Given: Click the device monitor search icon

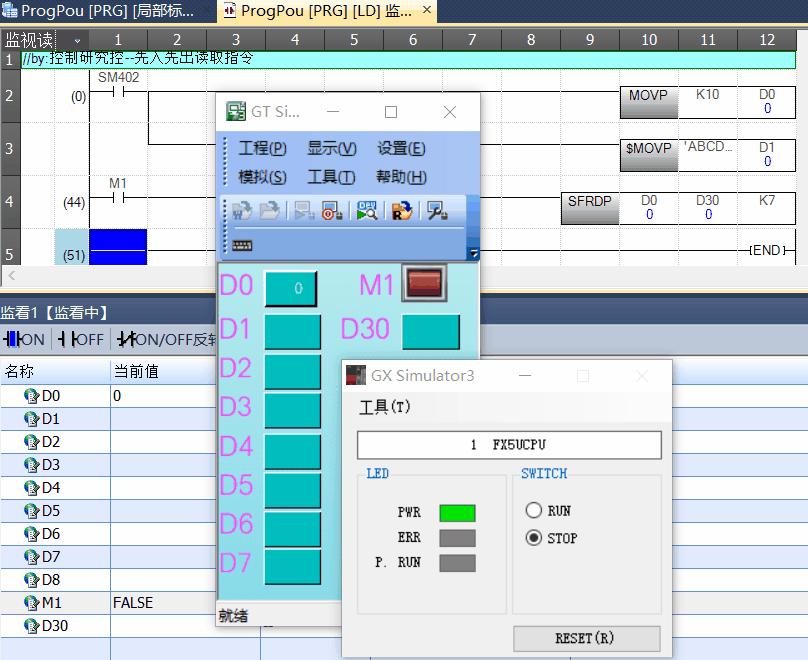Looking at the screenshot, I should pyautogui.click(x=365, y=210).
